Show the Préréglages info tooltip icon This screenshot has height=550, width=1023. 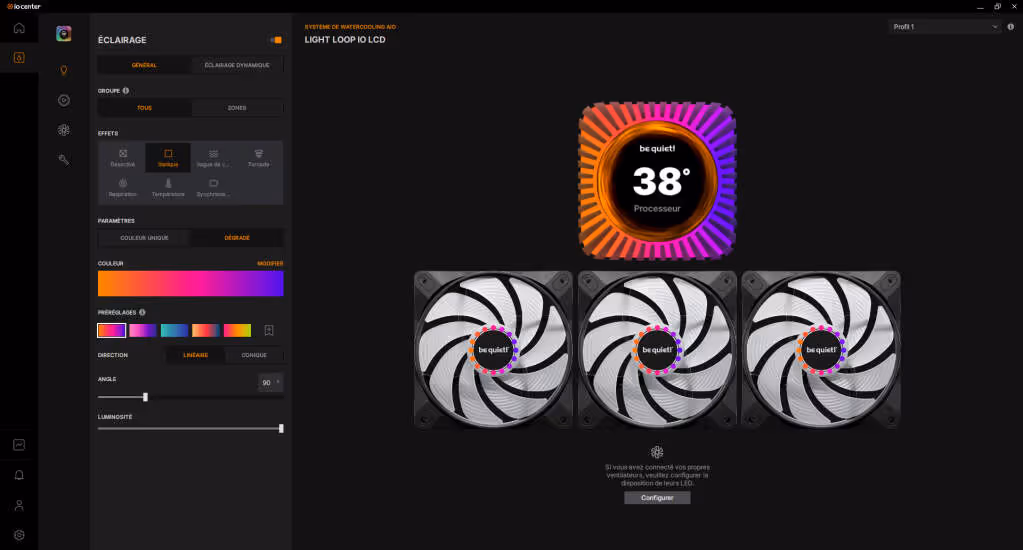coord(142,313)
